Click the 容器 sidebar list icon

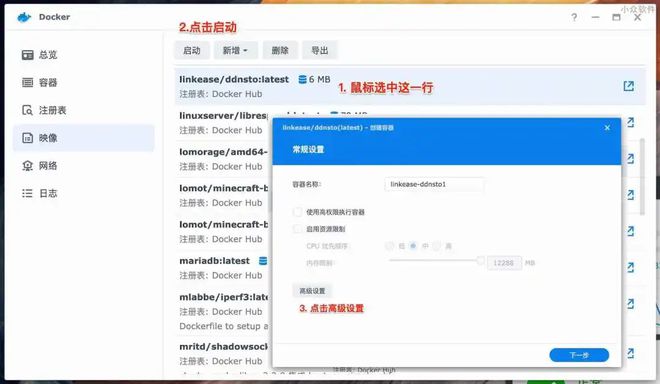pos(27,83)
